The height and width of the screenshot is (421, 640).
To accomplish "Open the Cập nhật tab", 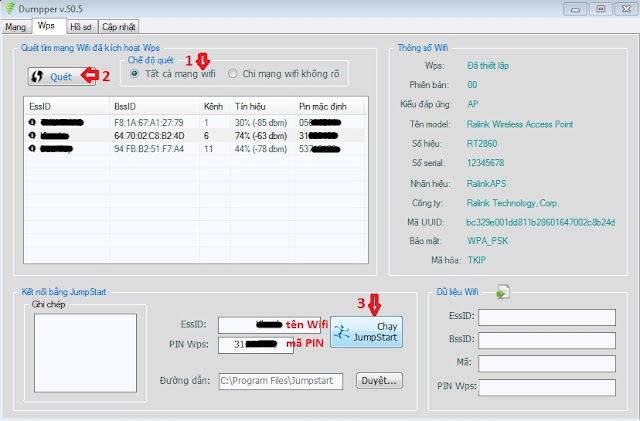I will 119,27.
